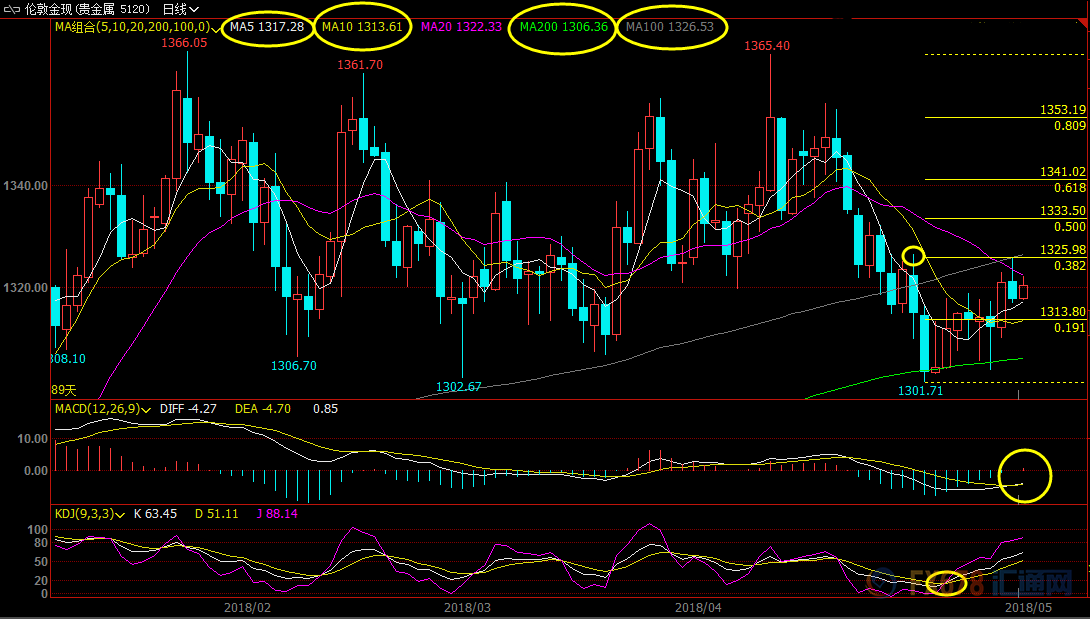Click the D 51.11 value

216,514
